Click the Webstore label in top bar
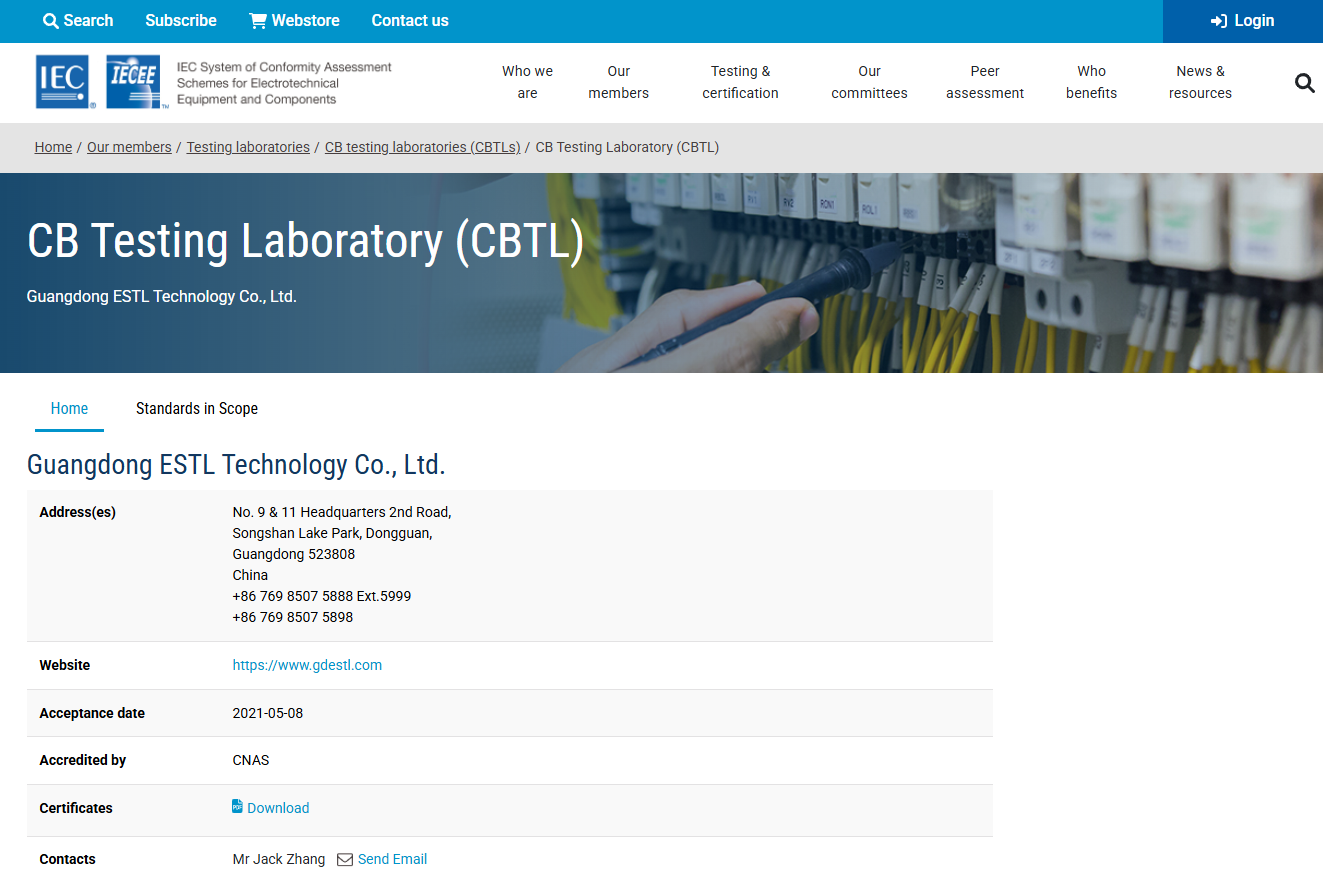 tap(305, 21)
